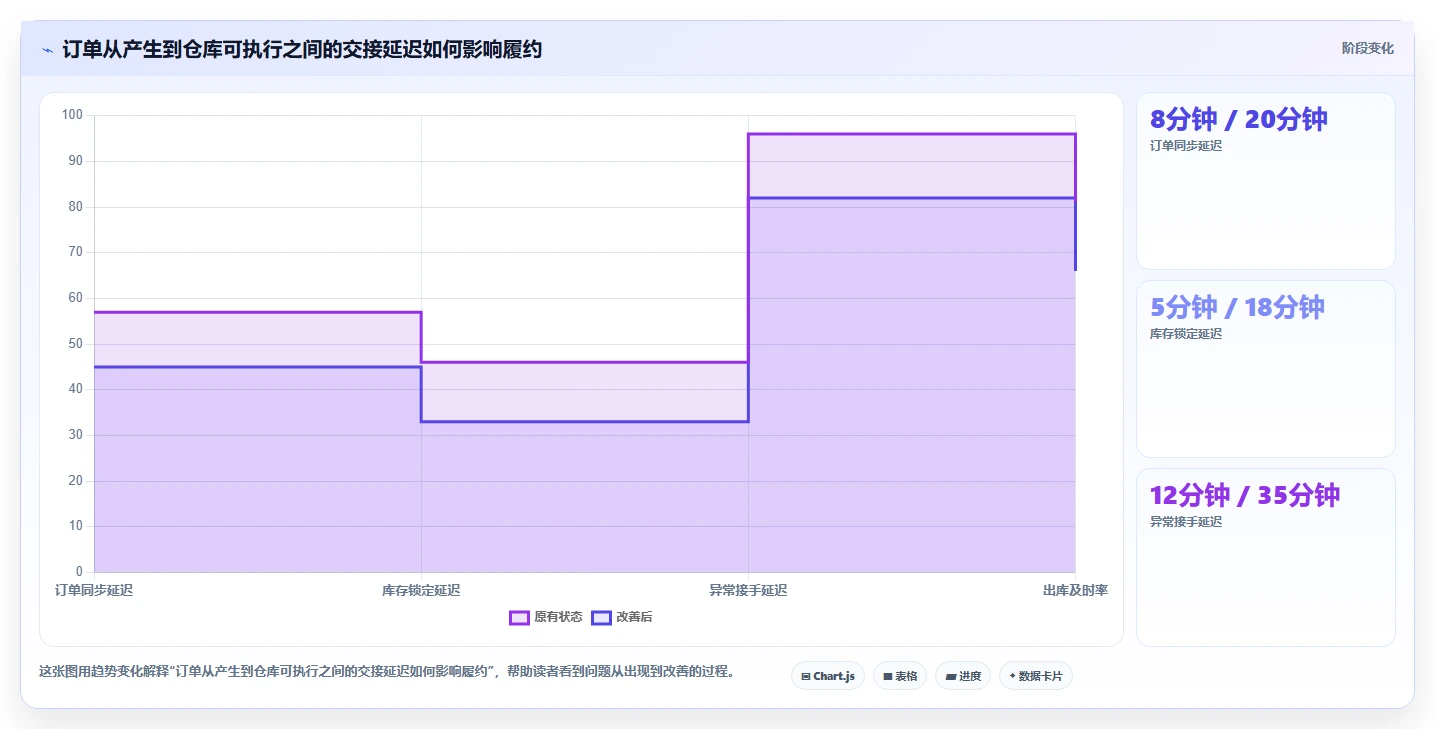Click the 库存锁定延迟 x-axis label
Viewport: 1435px width, 729px height.
(421, 591)
